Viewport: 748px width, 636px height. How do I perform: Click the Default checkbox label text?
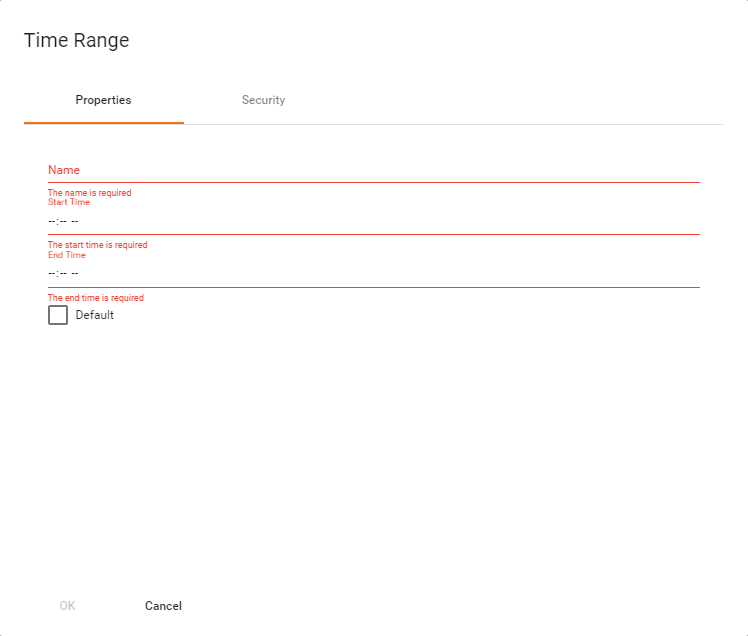tap(95, 315)
